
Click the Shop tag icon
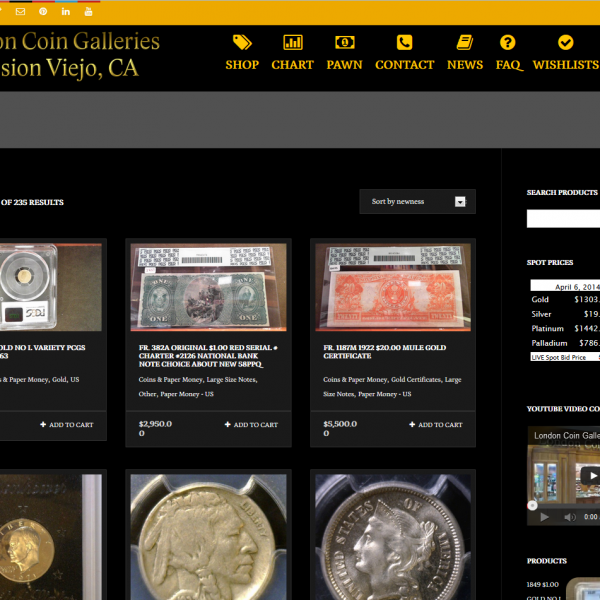tap(242, 42)
